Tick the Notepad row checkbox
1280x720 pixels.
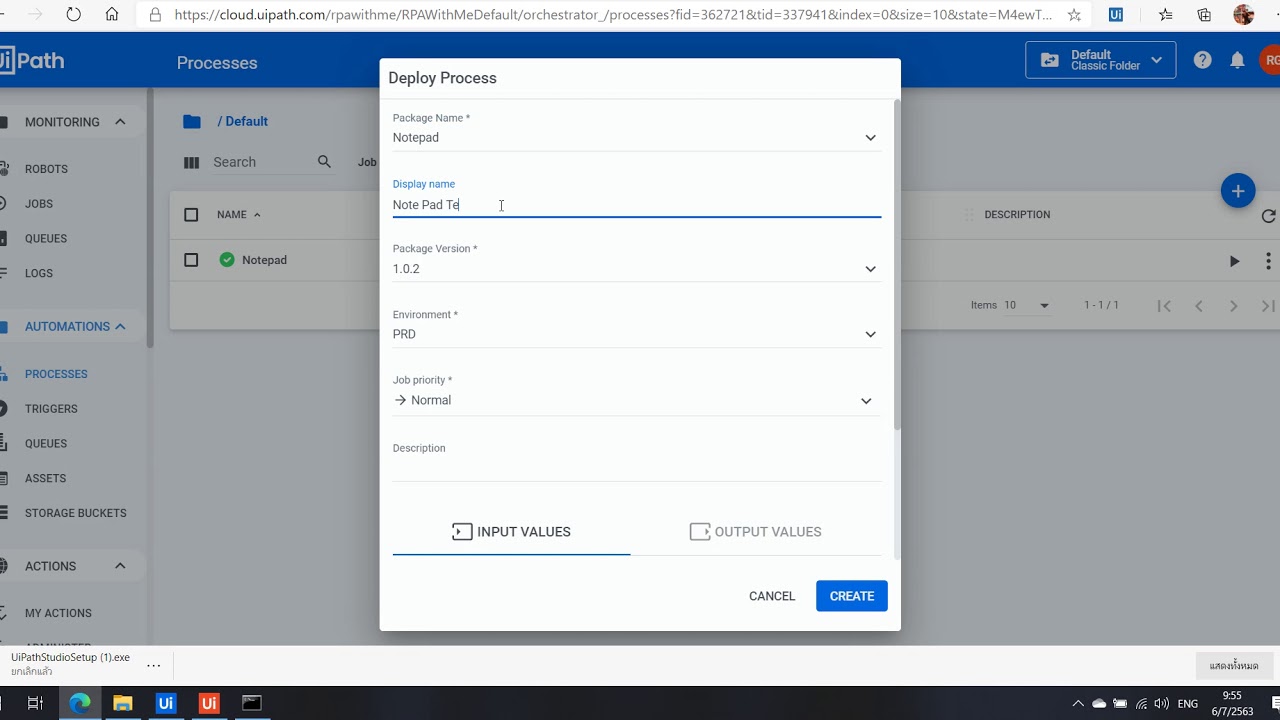(x=192, y=260)
